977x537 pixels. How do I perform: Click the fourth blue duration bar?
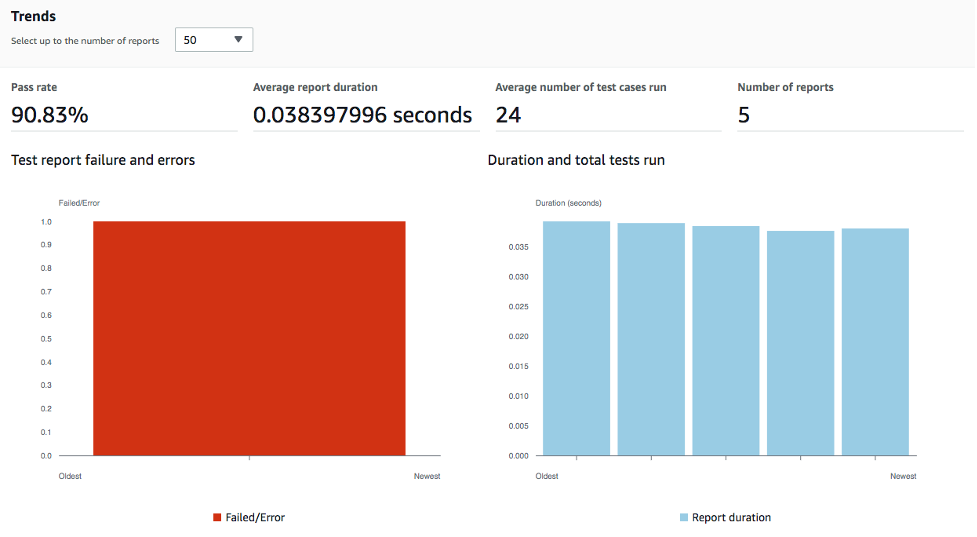(x=800, y=343)
